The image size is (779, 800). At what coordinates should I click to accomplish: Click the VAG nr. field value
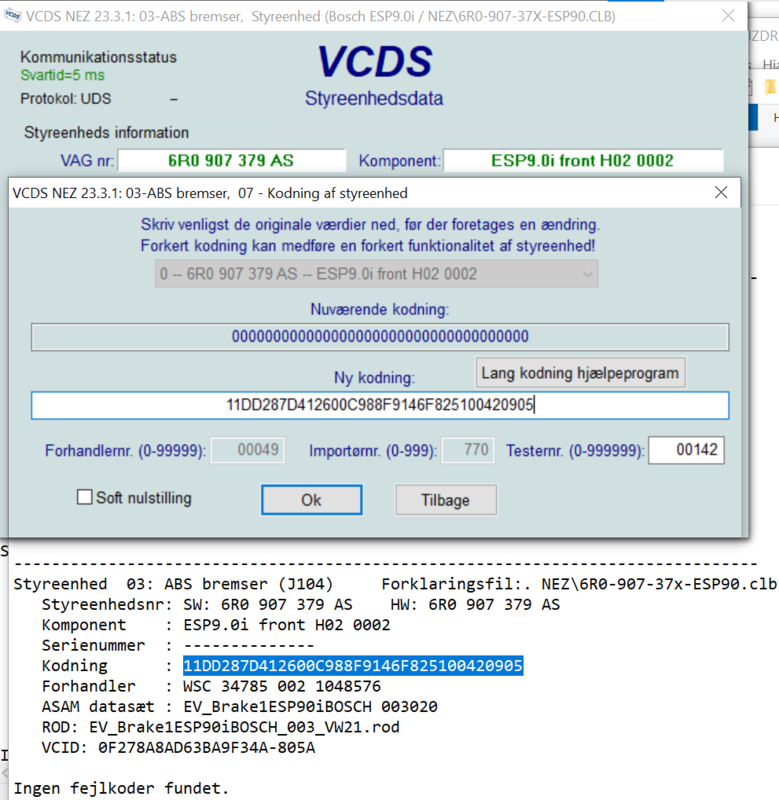pos(232,160)
